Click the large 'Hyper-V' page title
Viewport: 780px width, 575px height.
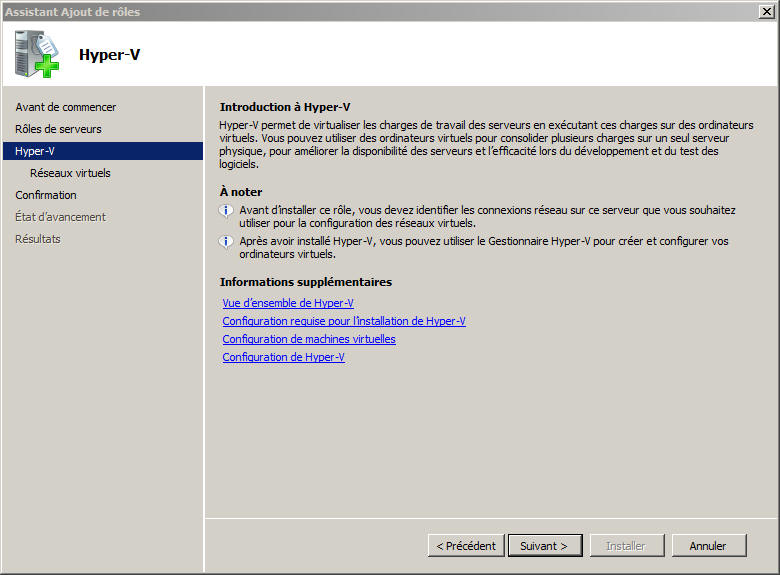(x=109, y=54)
